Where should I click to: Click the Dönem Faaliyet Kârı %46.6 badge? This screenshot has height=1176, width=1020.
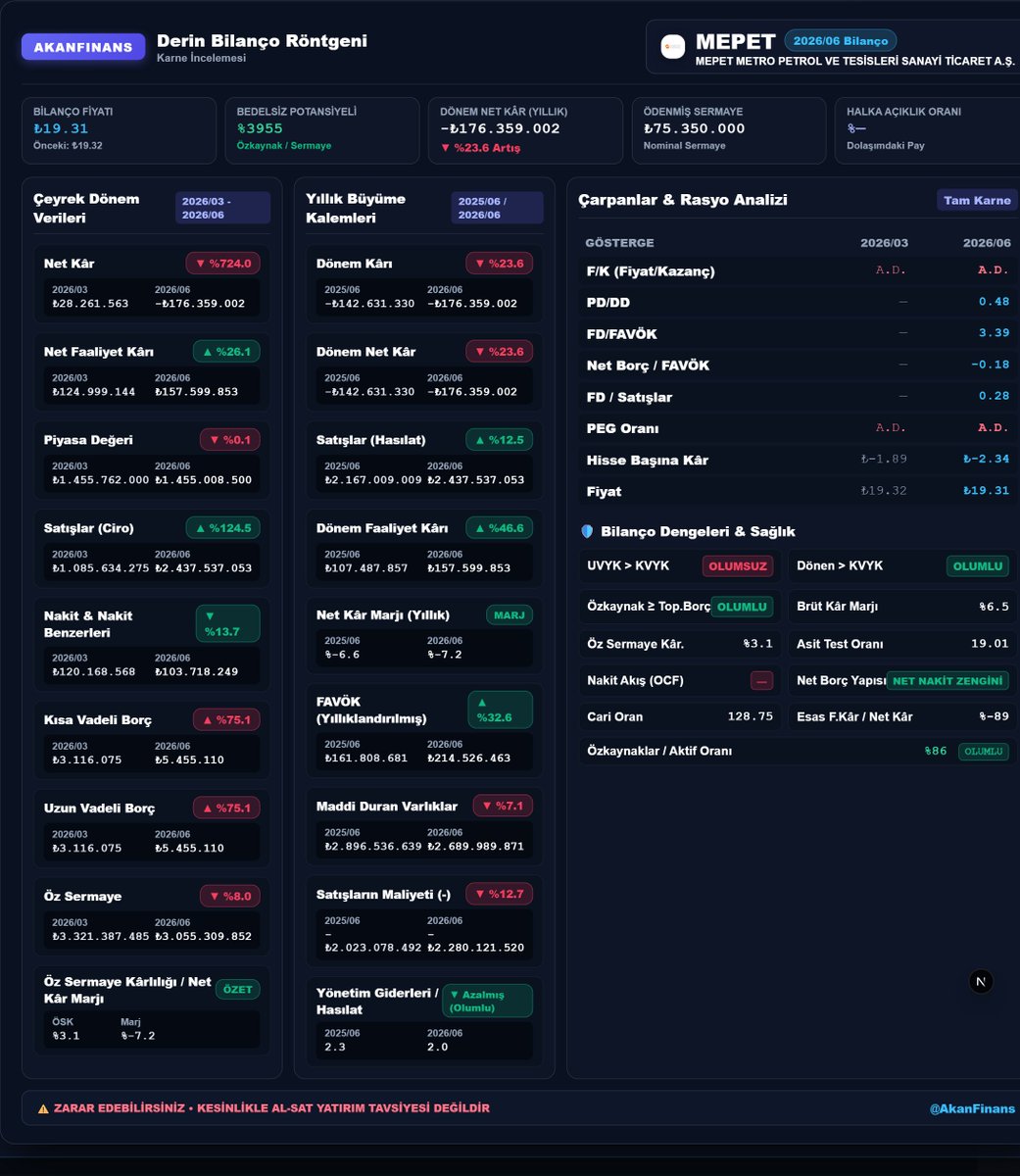click(x=499, y=527)
